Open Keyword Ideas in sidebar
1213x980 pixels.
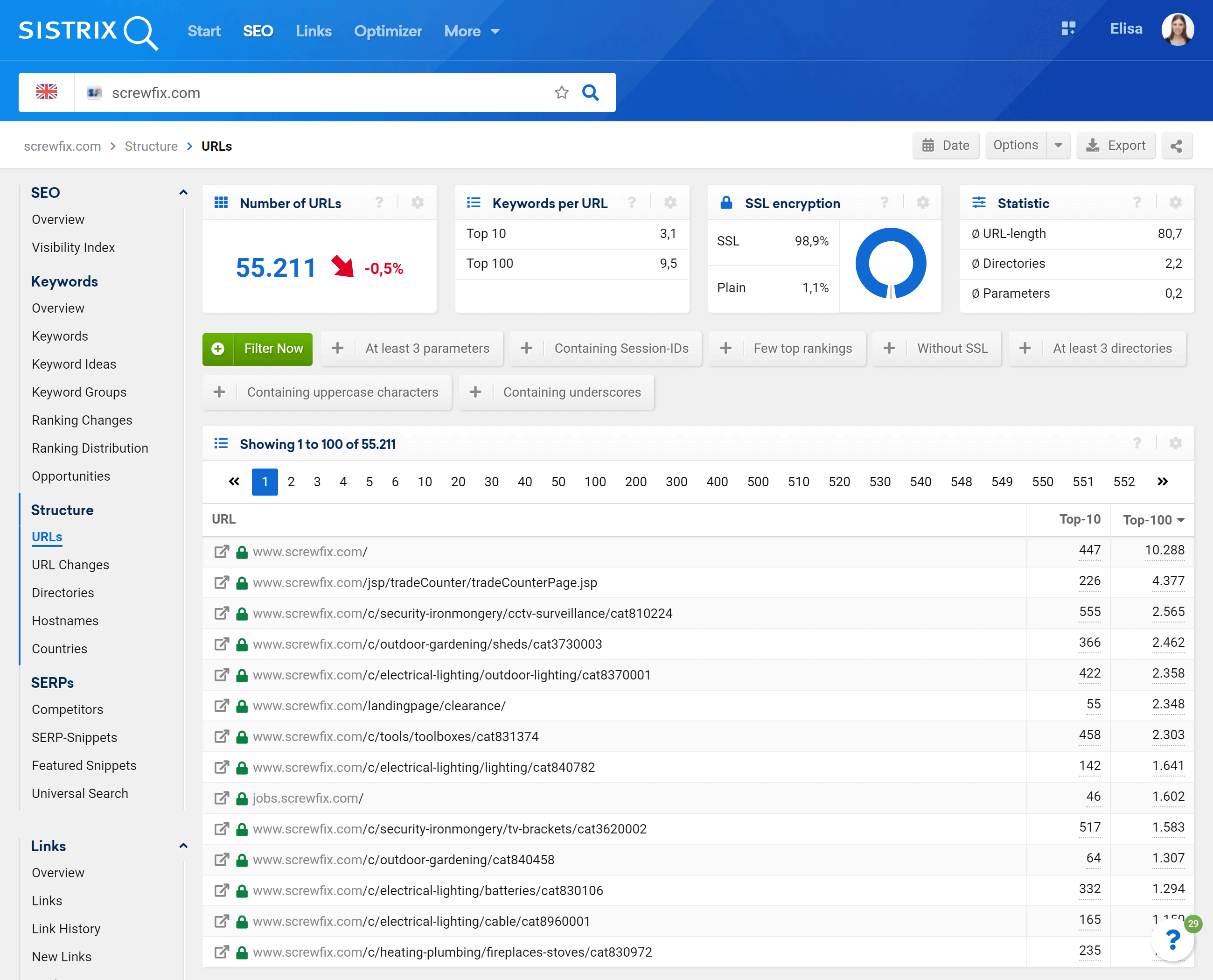pyautogui.click(x=74, y=364)
